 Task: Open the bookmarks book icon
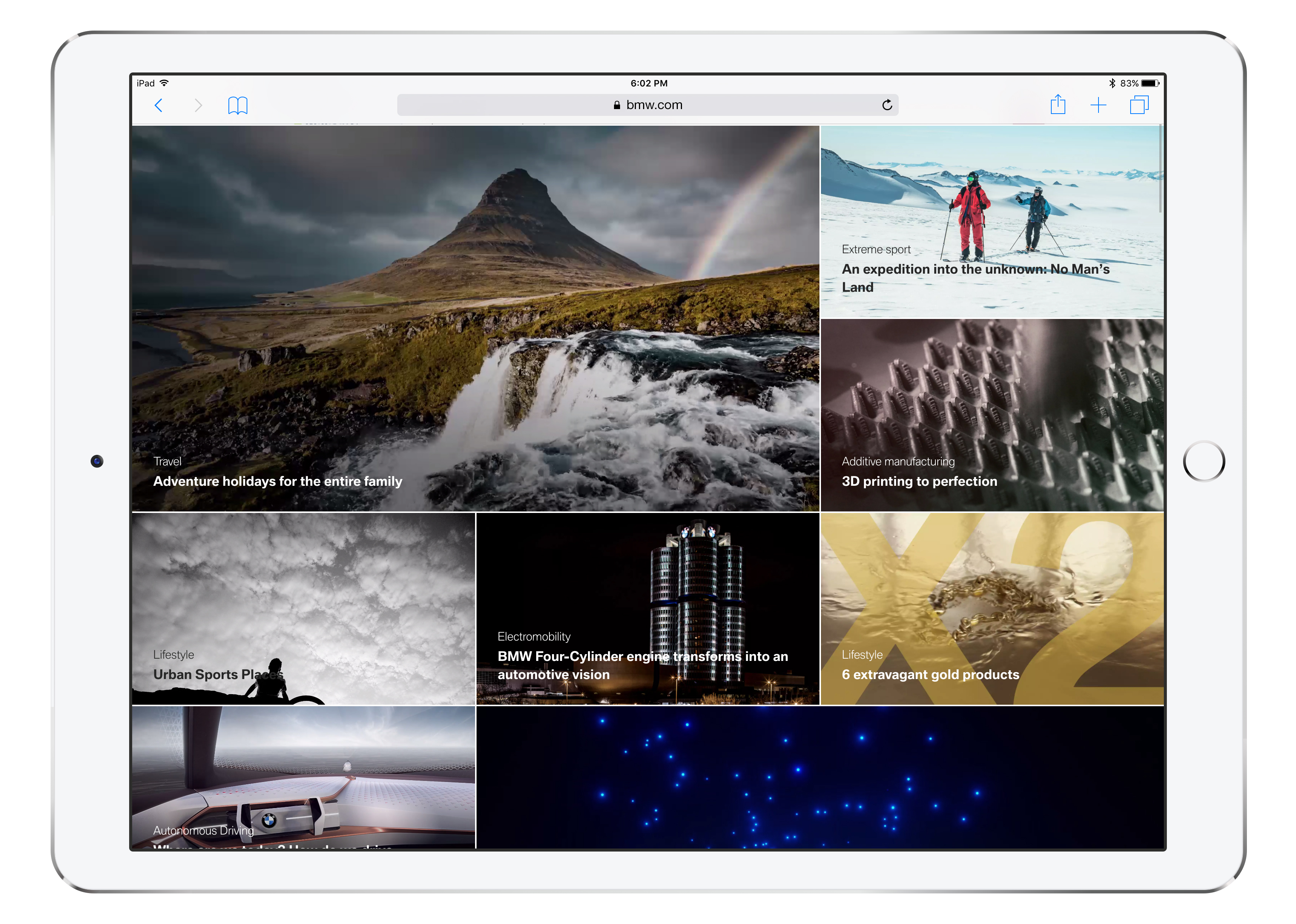[238, 105]
